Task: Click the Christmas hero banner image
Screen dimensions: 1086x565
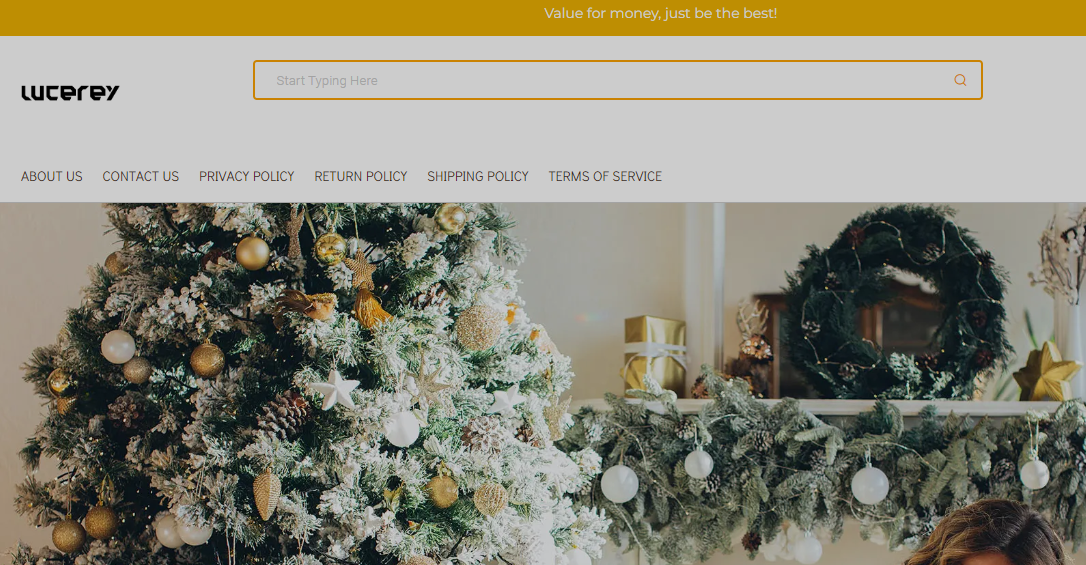Action: [543, 384]
